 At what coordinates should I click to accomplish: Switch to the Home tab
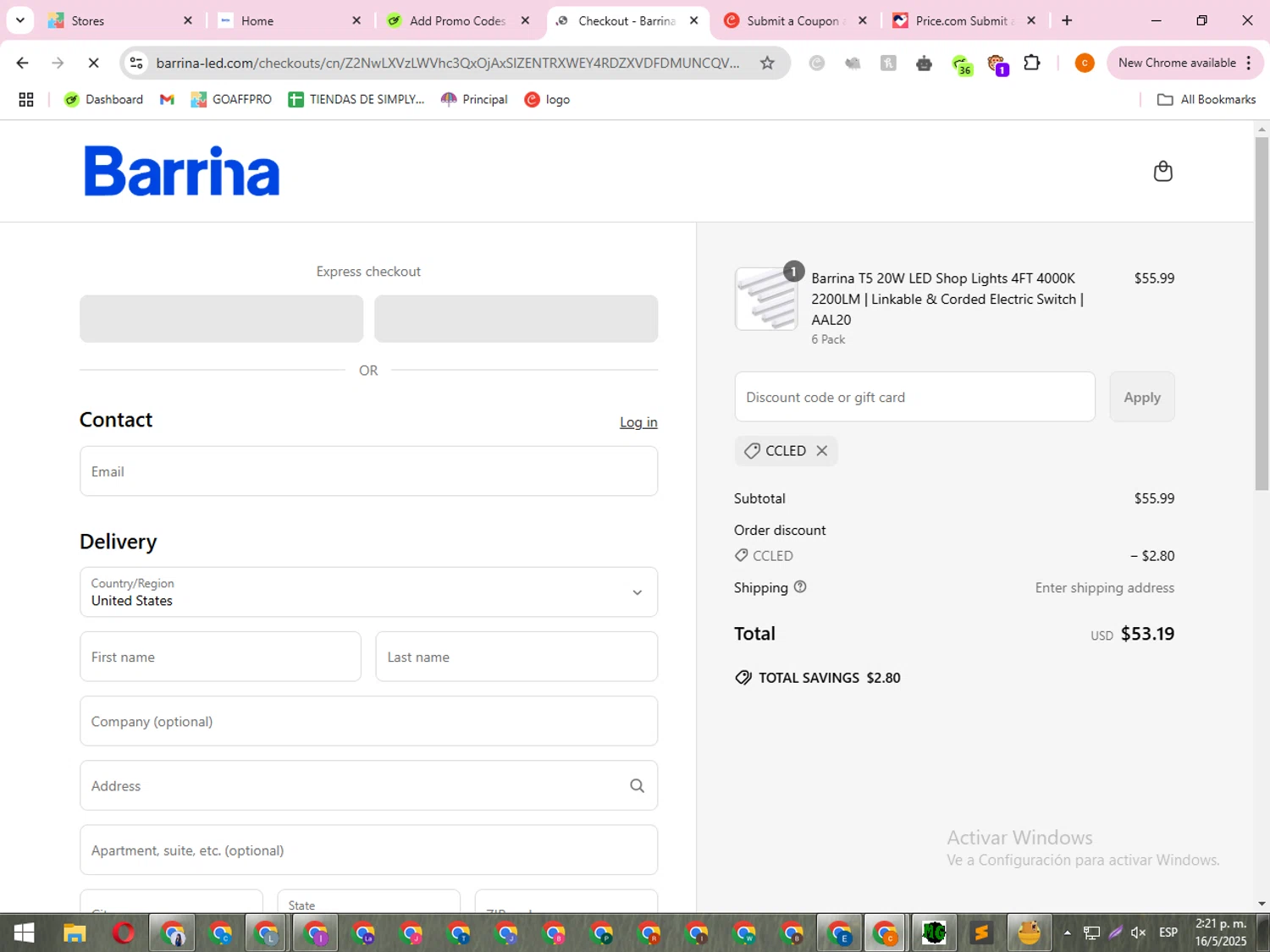point(289,20)
